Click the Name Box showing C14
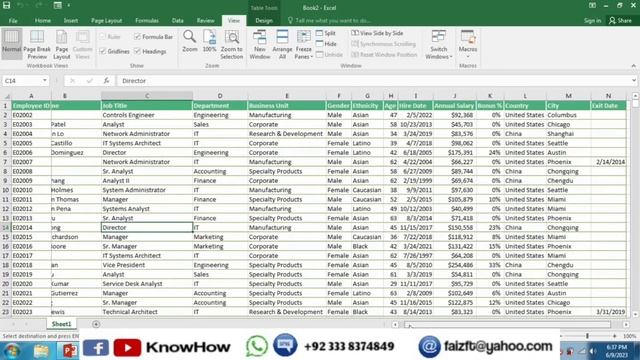 point(22,81)
